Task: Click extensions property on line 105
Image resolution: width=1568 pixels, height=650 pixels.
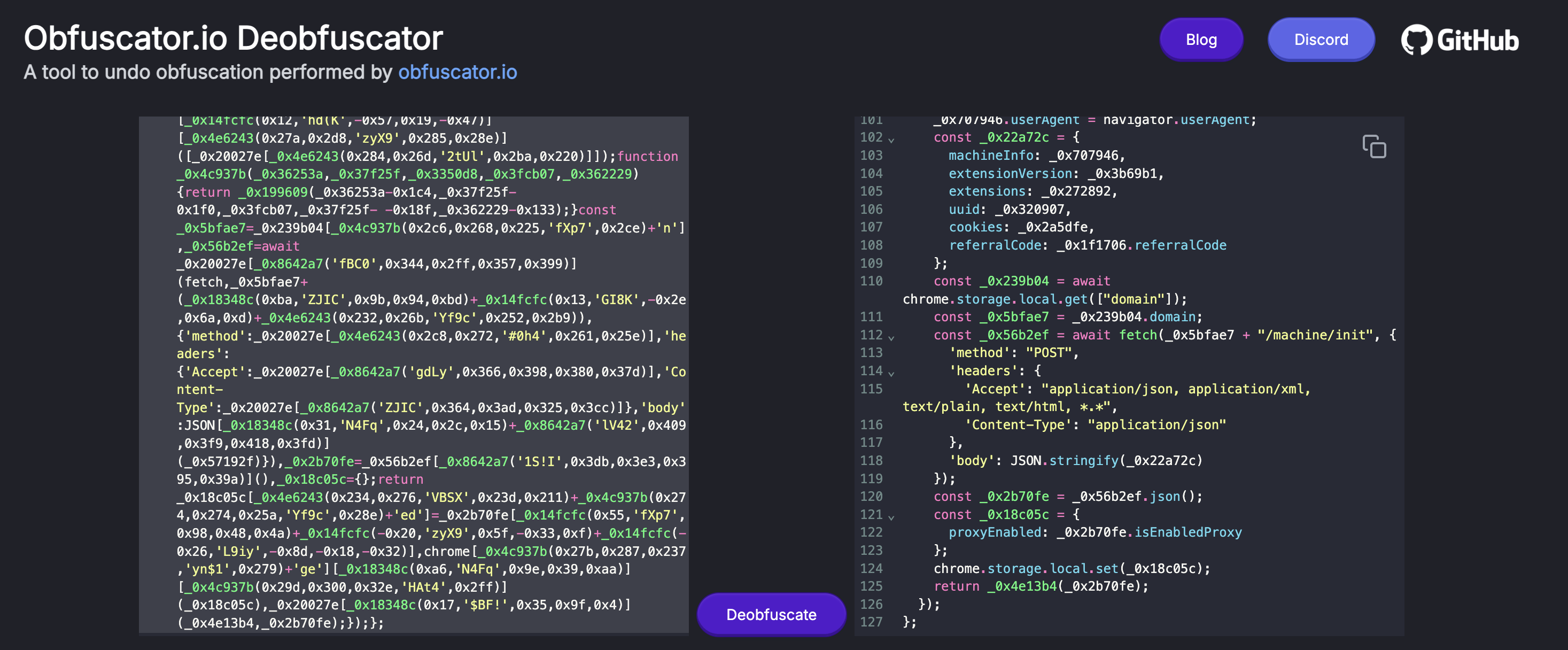Action: point(987,191)
